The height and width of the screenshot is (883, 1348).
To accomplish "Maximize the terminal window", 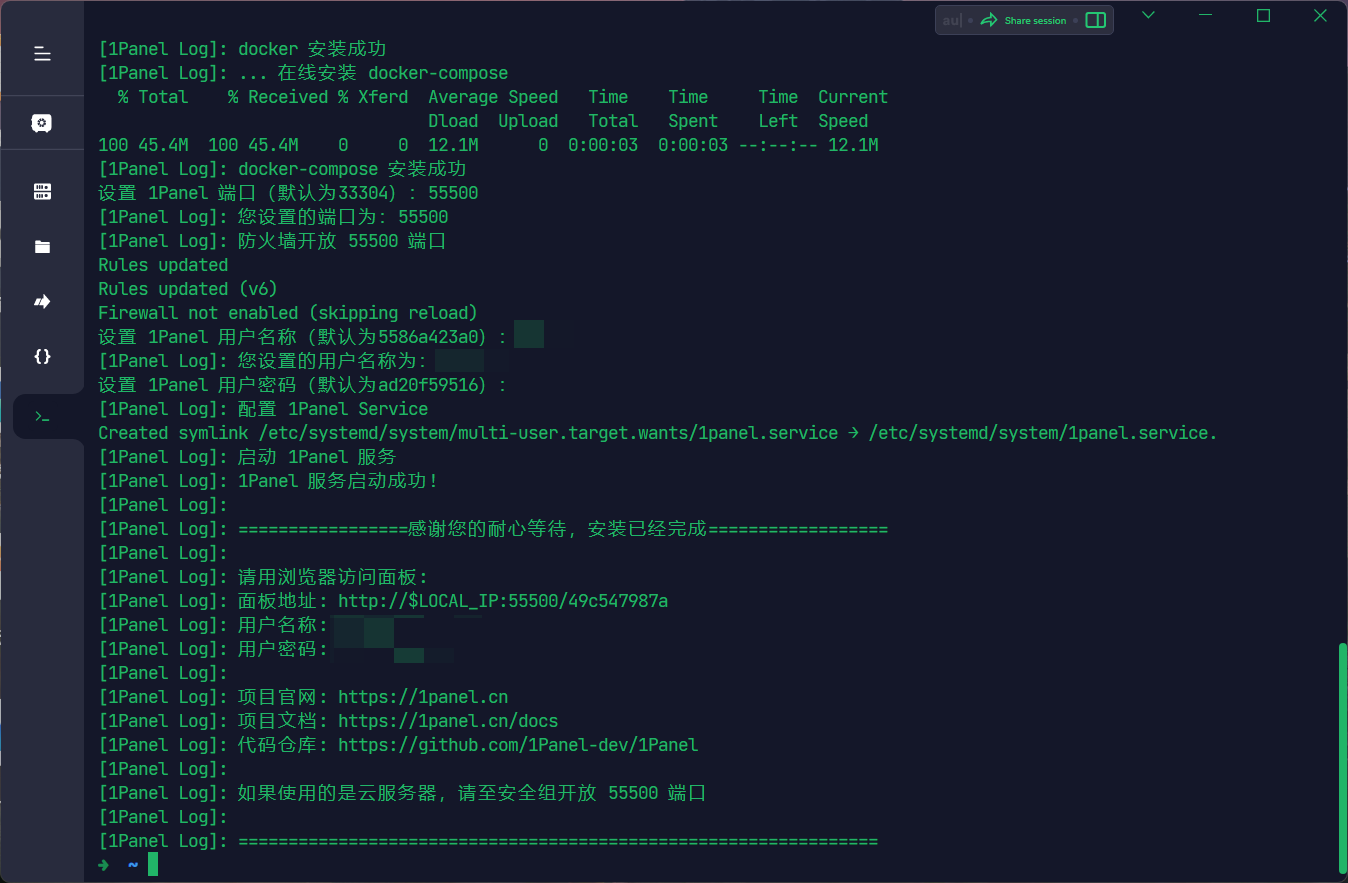I will 1263,15.
